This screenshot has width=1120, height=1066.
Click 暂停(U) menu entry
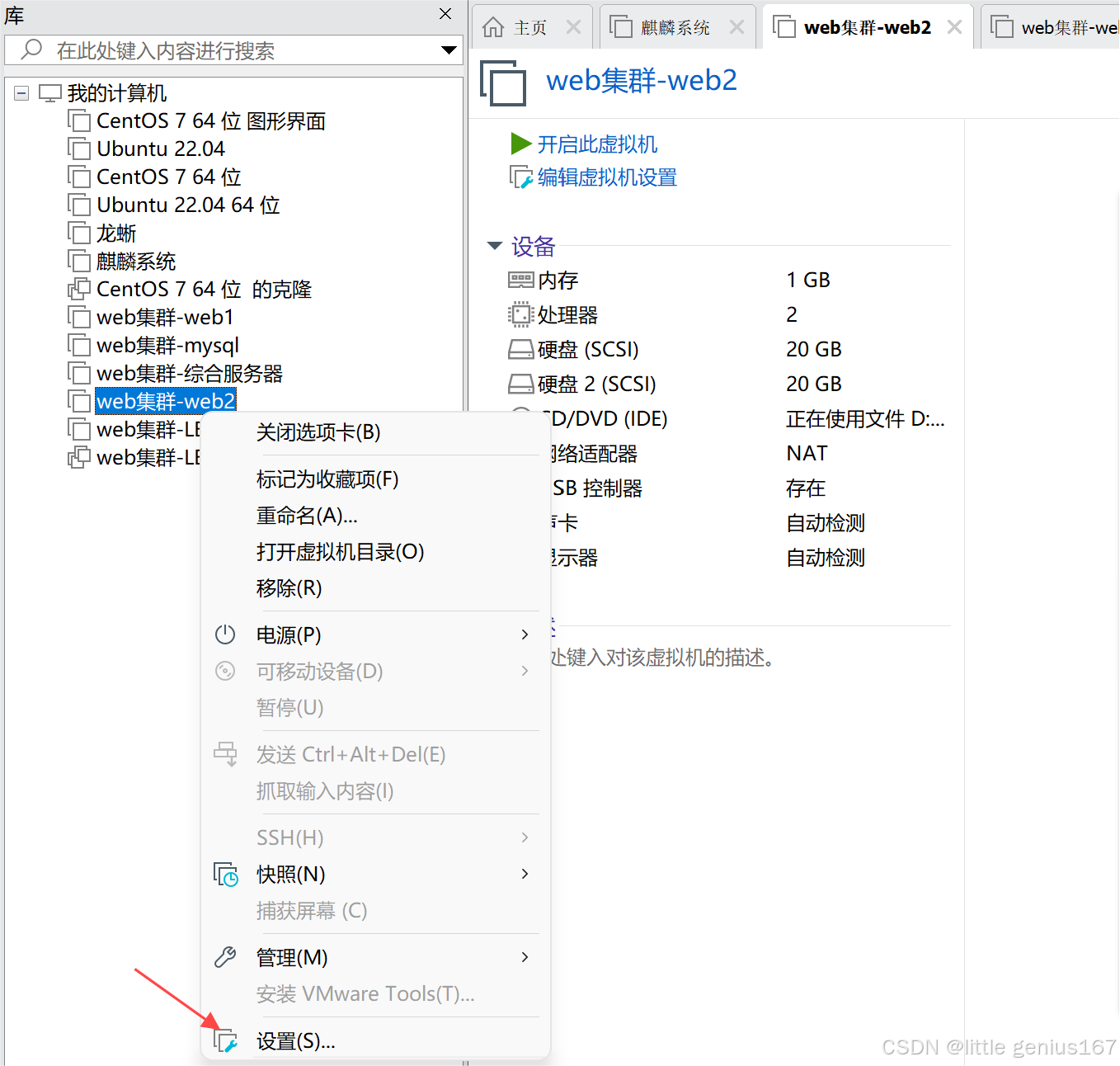(375, 707)
